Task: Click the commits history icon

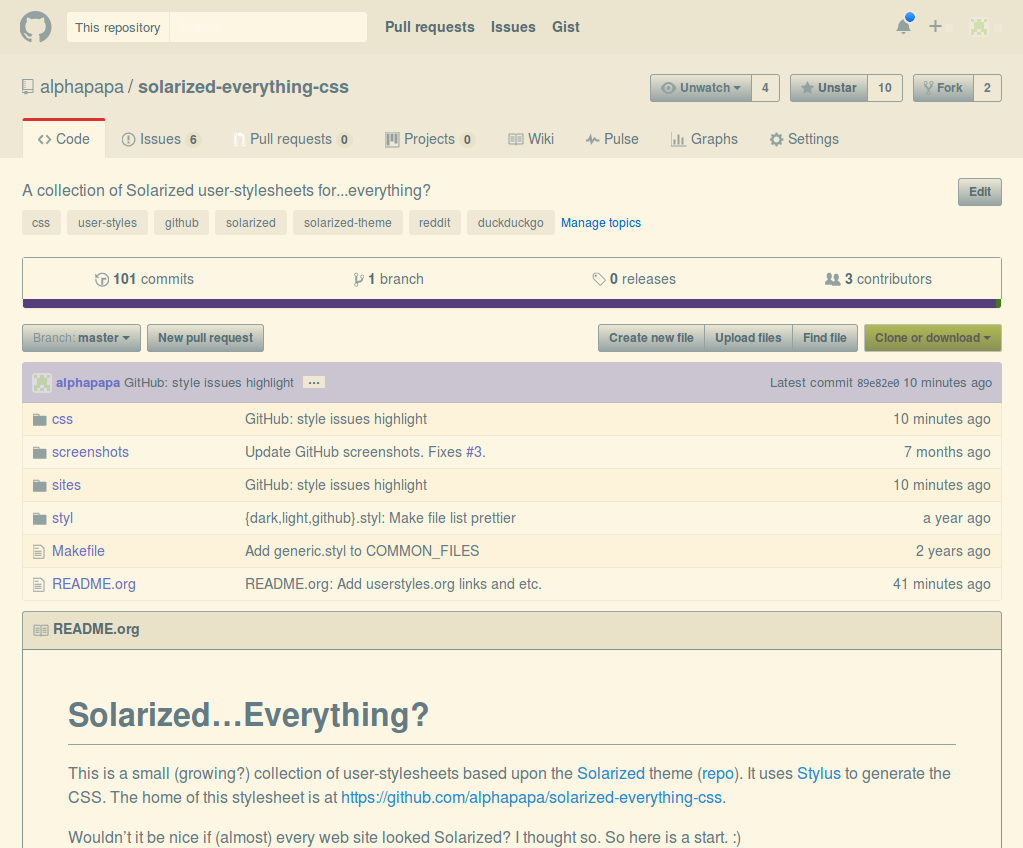Action: (102, 279)
